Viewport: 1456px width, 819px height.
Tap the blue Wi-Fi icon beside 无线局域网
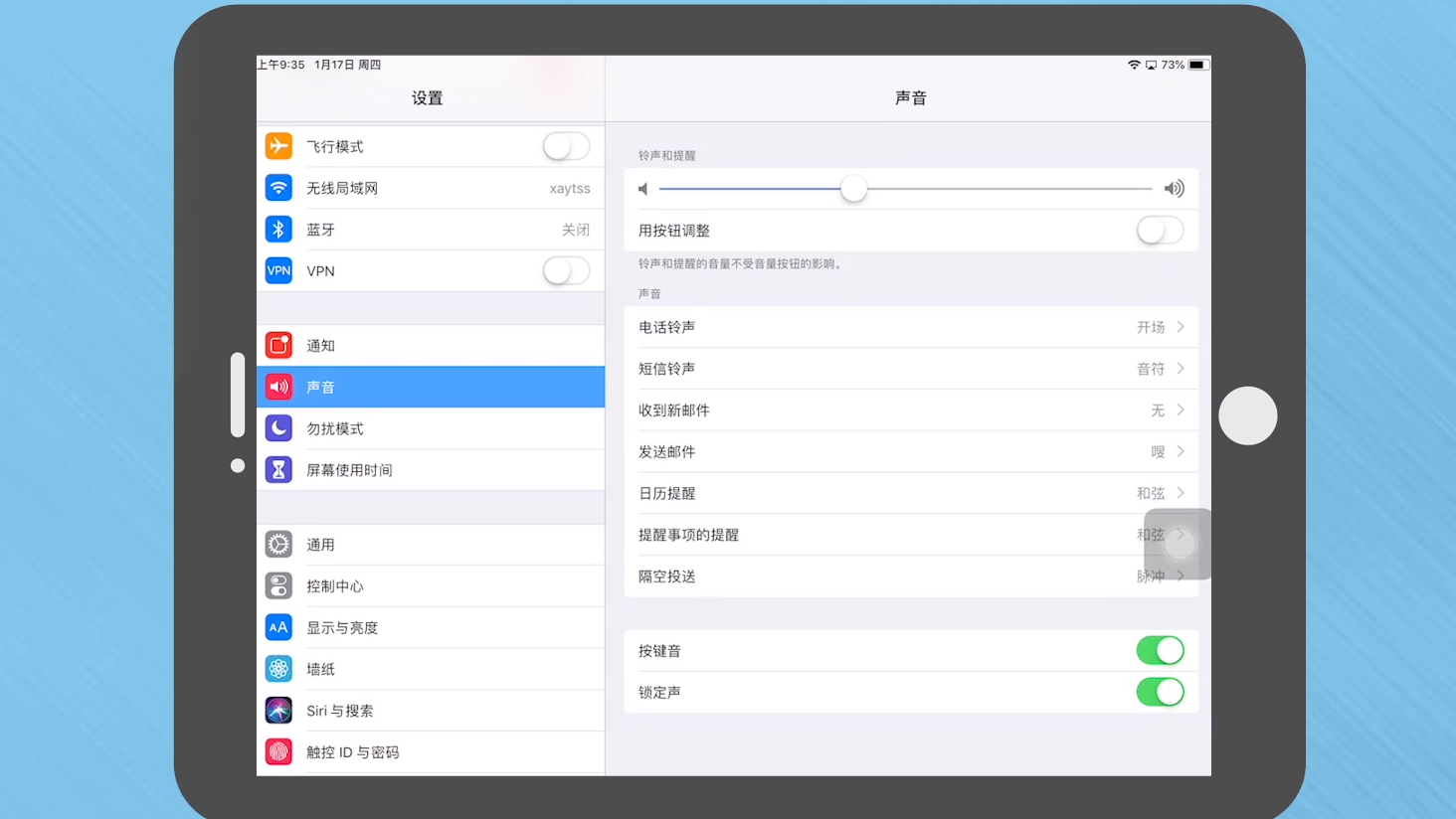tap(278, 188)
